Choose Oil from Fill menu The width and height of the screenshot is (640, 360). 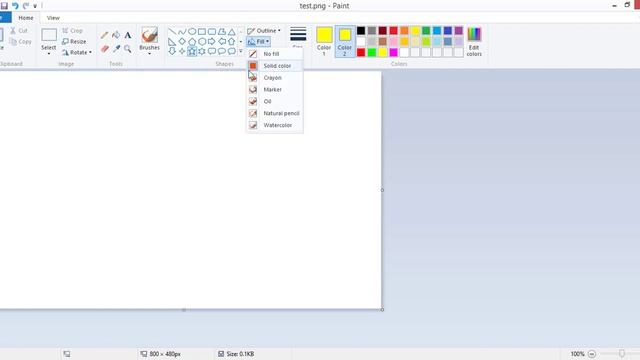275,101
